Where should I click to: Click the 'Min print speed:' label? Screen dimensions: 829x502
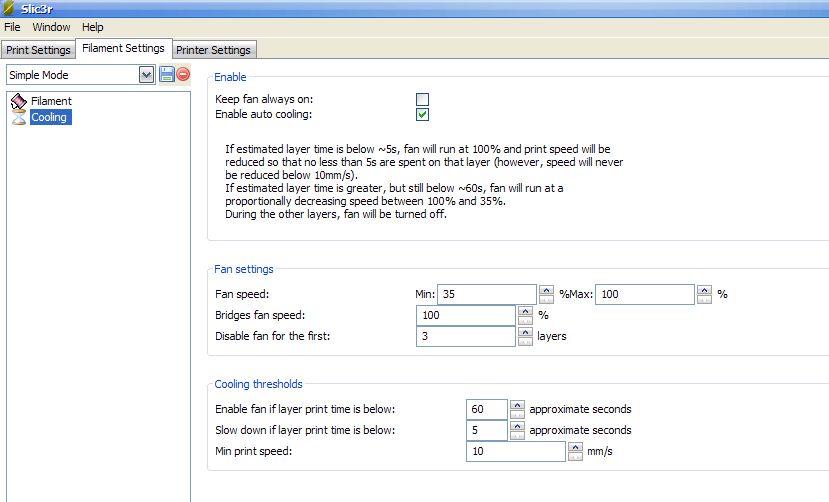pos(253,451)
